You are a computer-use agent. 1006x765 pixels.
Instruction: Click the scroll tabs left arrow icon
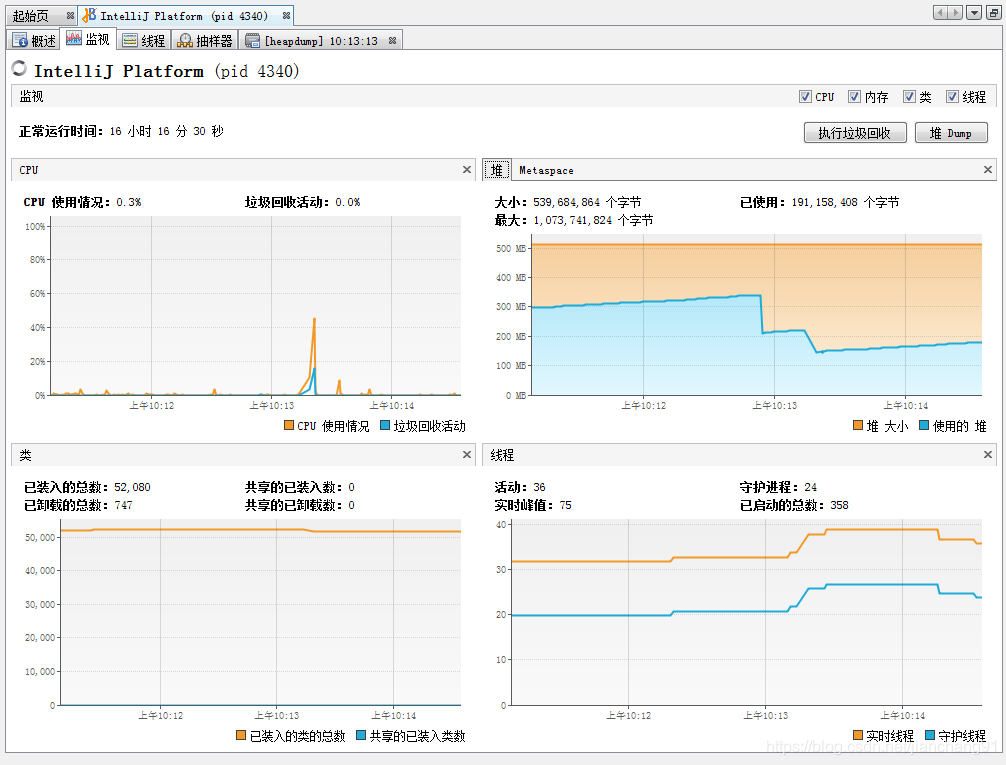pyautogui.click(x=940, y=13)
